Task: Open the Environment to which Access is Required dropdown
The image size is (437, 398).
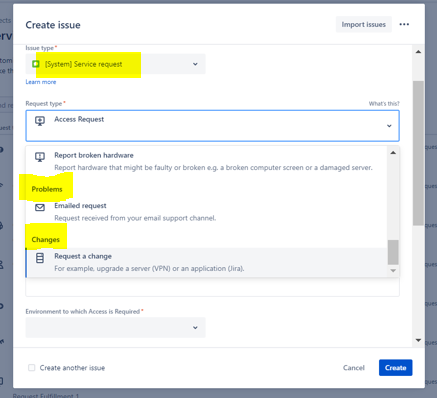Action: pos(115,328)
